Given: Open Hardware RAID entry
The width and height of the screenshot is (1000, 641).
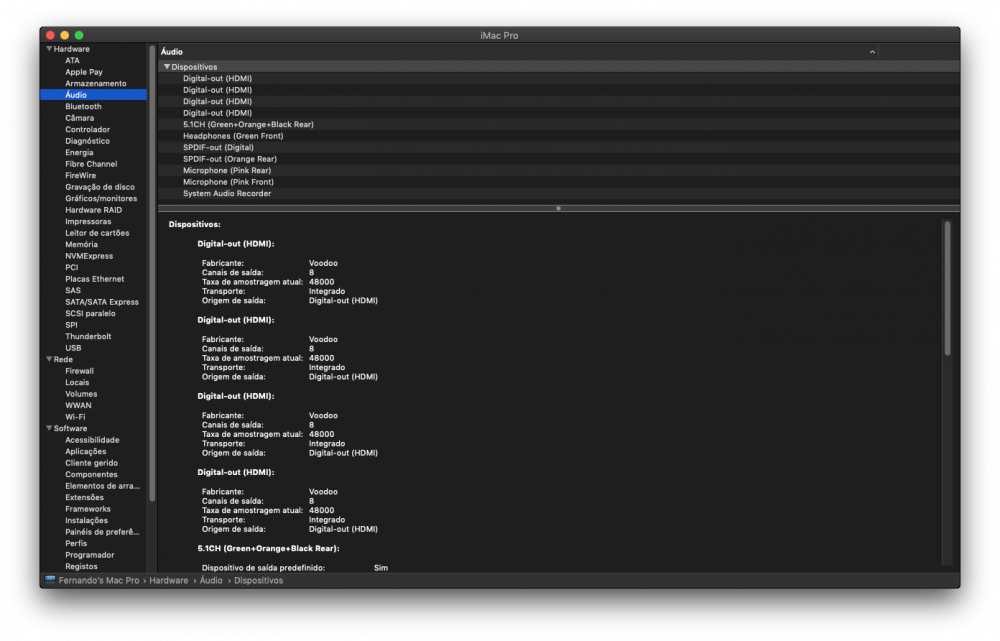Looking at the screenshot, I should 93,210.
